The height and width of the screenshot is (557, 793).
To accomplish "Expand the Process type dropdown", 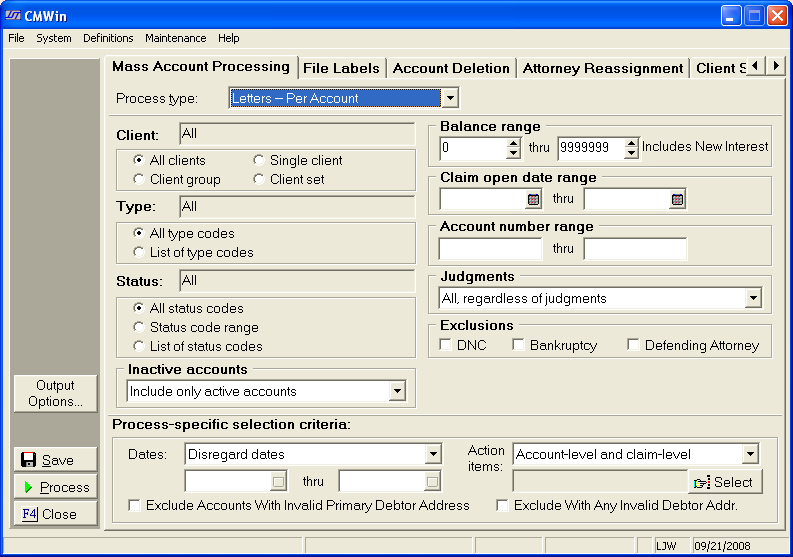I will (450, 98).
